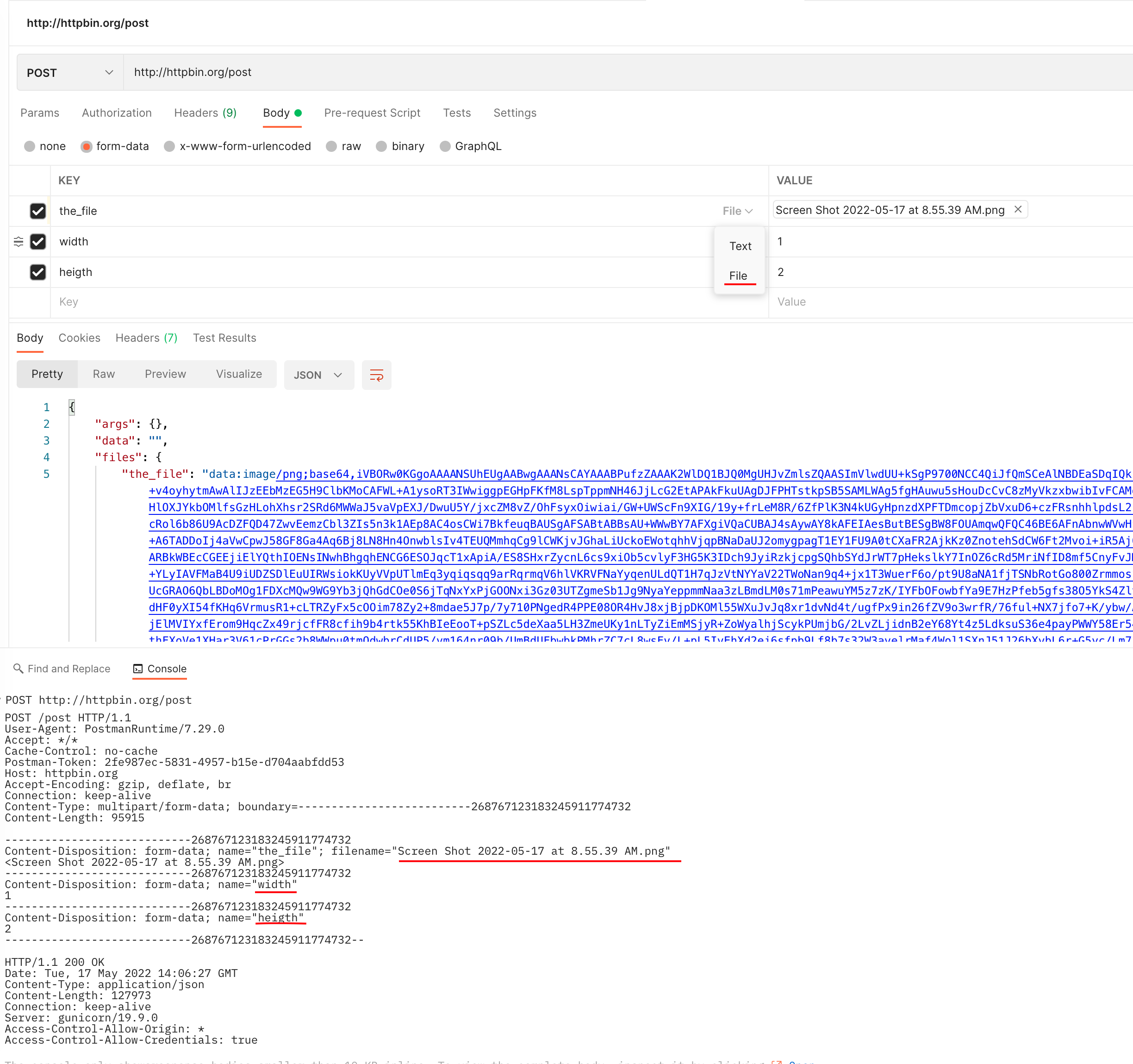The height and width of the screenshot is (1064, 1133).
Task: Open the Pre-request Script tab
Action: tap(372, 113)
